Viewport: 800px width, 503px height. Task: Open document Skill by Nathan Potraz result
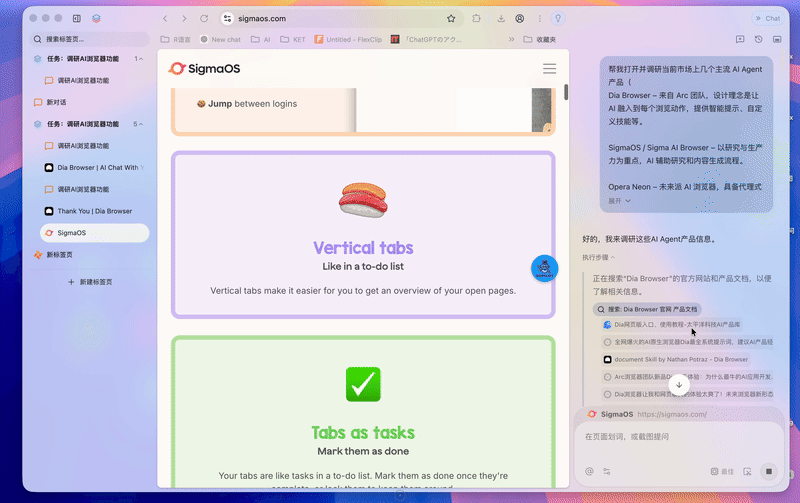[x=676, y=360]
